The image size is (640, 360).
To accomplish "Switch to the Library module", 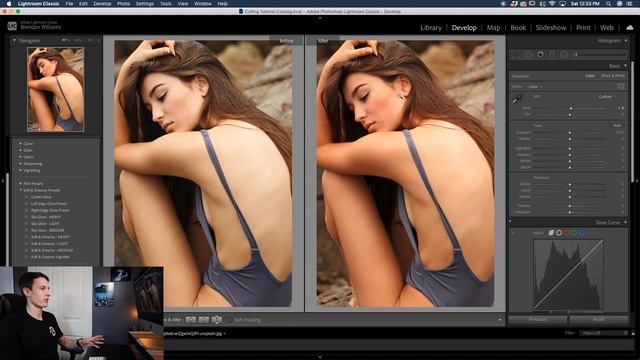I will (x=431, y=28).
